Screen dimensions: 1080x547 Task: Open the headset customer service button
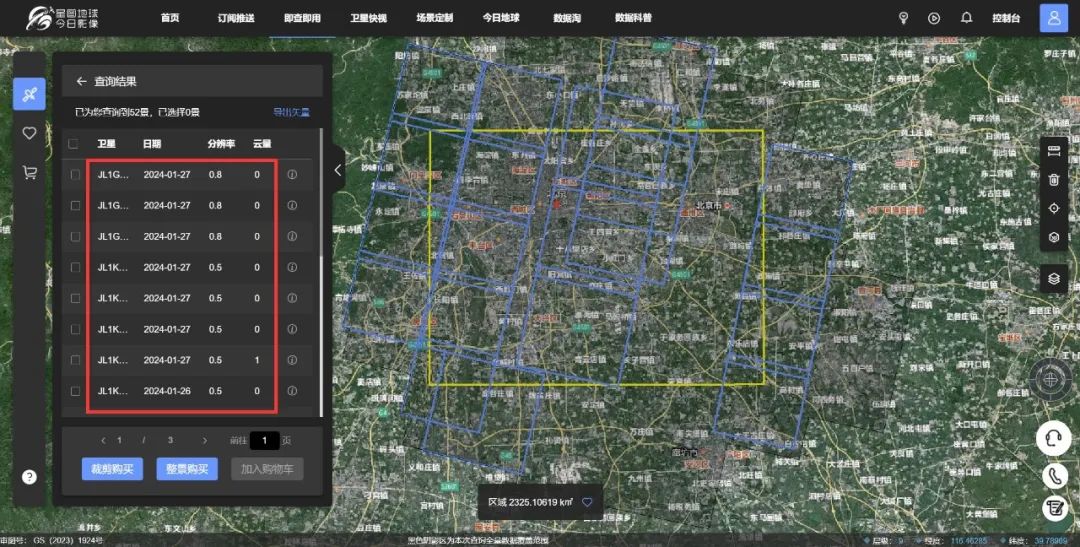tap(1054, 438)
